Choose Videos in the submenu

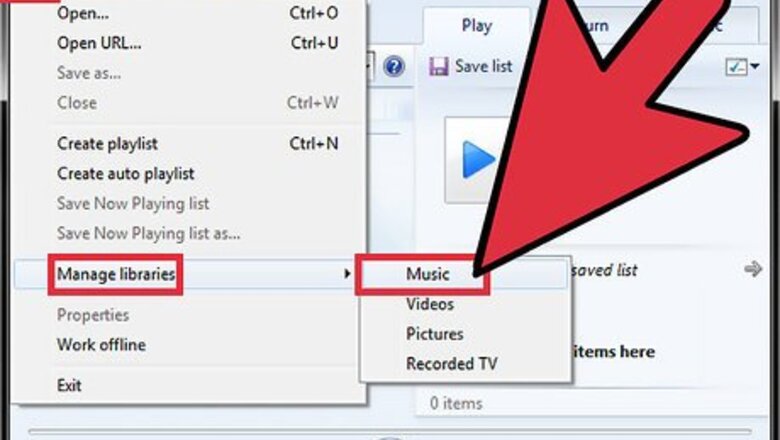pyautogui.click(x=430, y=304)
